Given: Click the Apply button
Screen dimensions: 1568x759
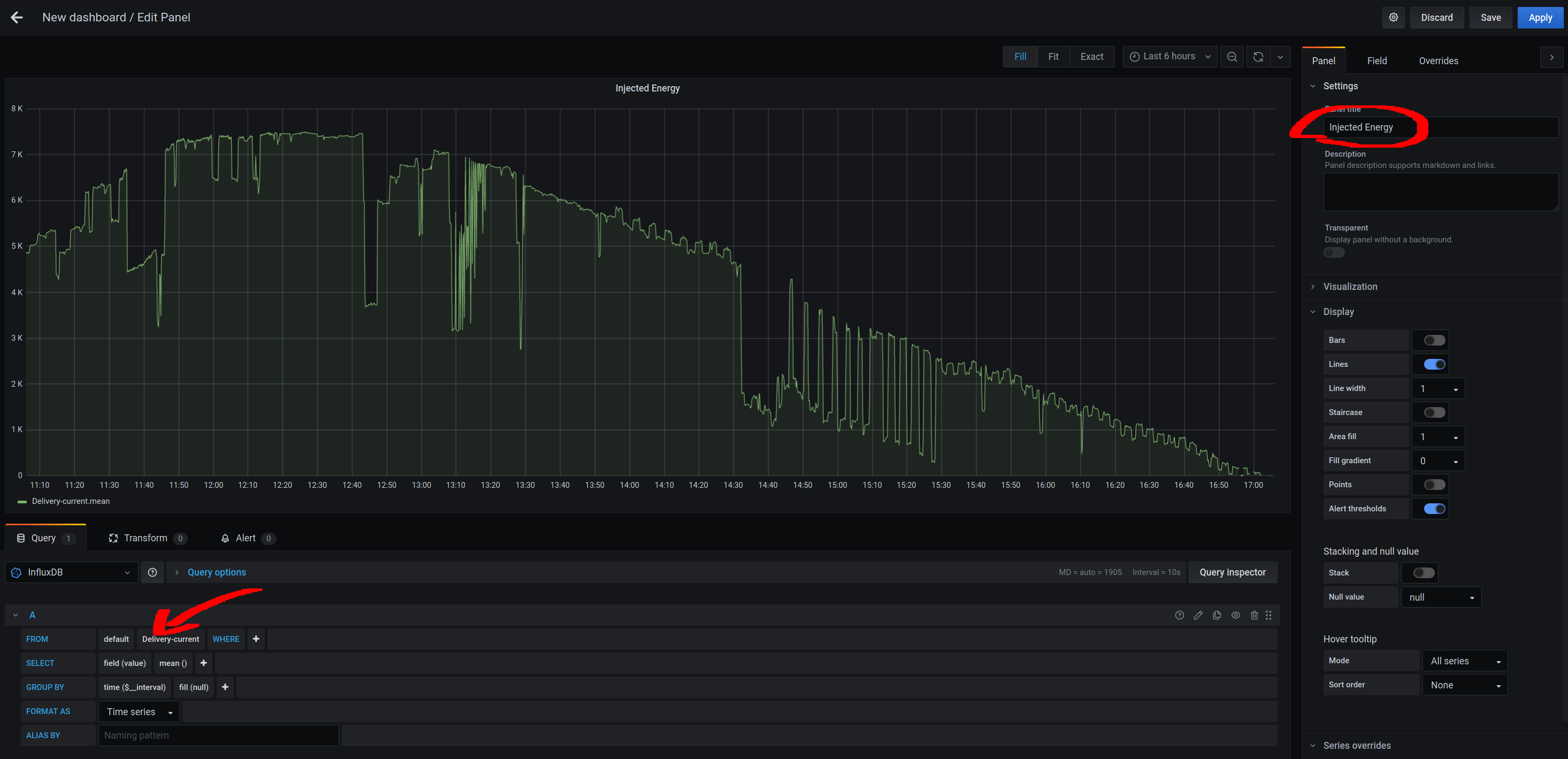Looking at the screenshot, I should pos(1540,18).
